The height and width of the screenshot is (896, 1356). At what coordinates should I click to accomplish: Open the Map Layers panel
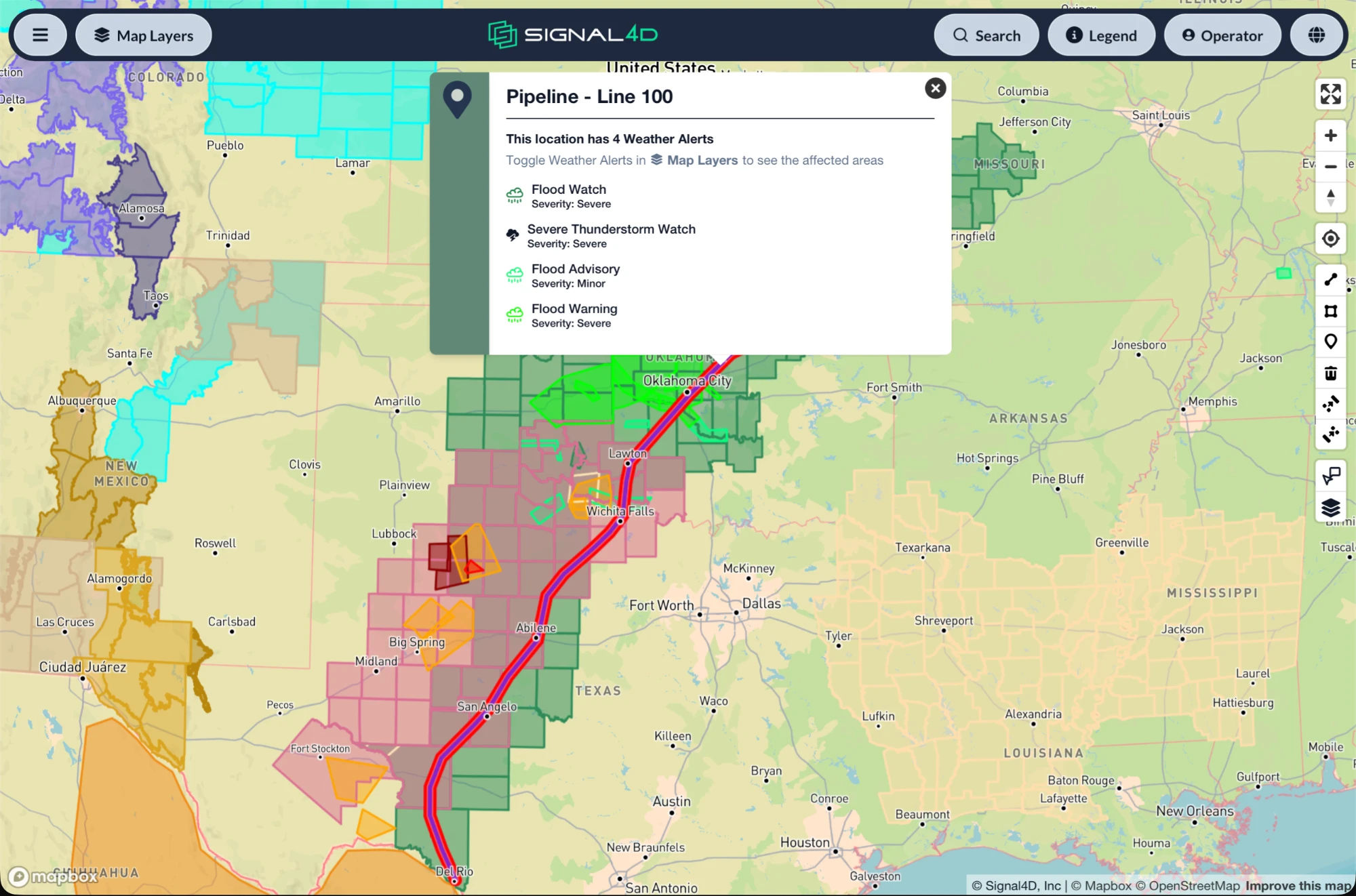(x=144, y=35)
